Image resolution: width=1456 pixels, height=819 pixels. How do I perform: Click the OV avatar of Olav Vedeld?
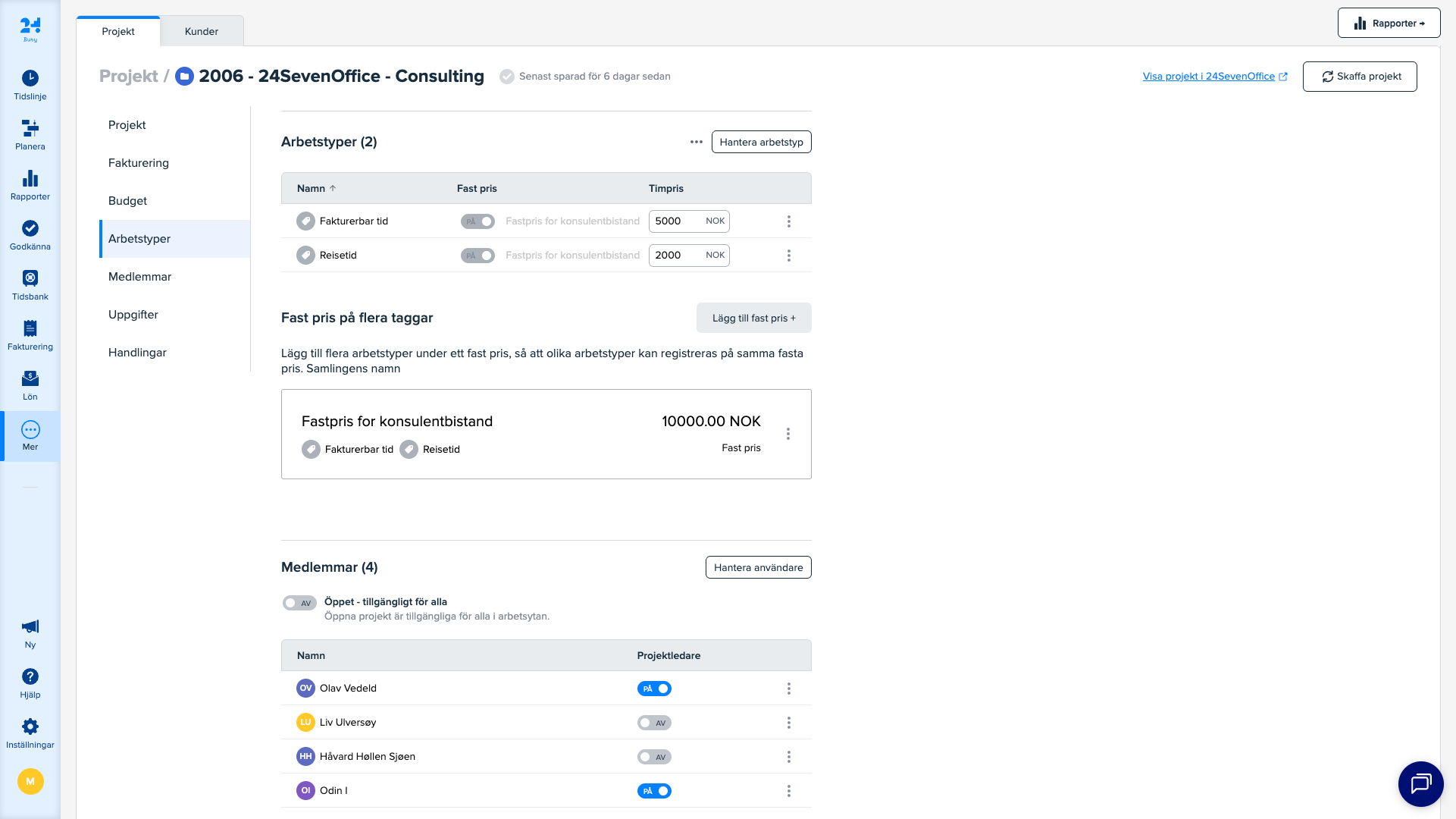point(305,688)
